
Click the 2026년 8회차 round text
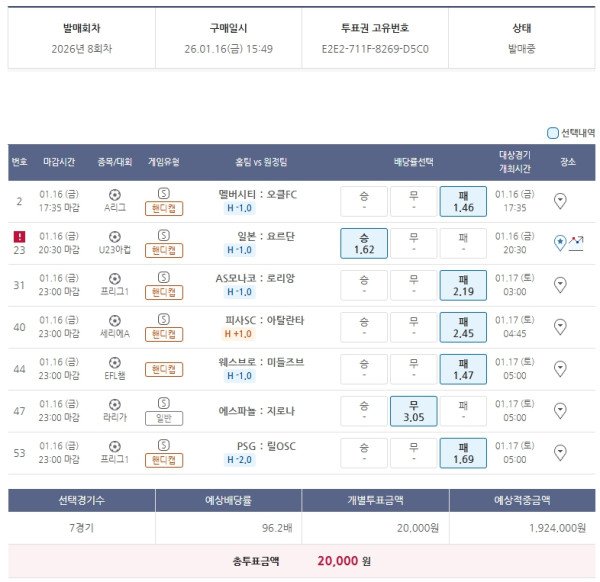82,49
